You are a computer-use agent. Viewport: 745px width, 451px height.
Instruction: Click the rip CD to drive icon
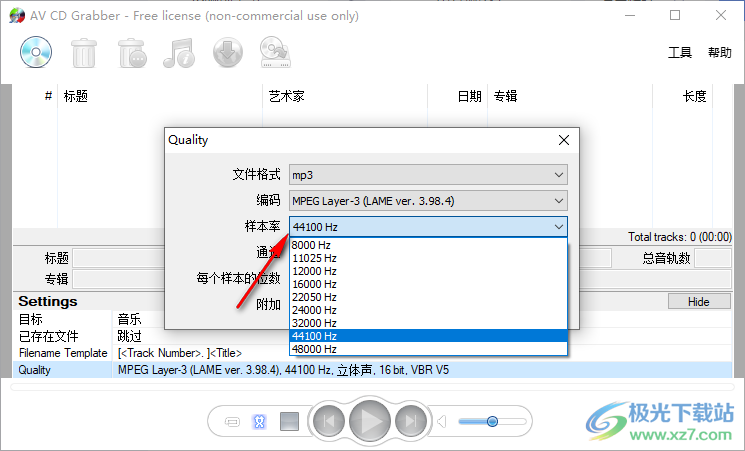point(275,52)
